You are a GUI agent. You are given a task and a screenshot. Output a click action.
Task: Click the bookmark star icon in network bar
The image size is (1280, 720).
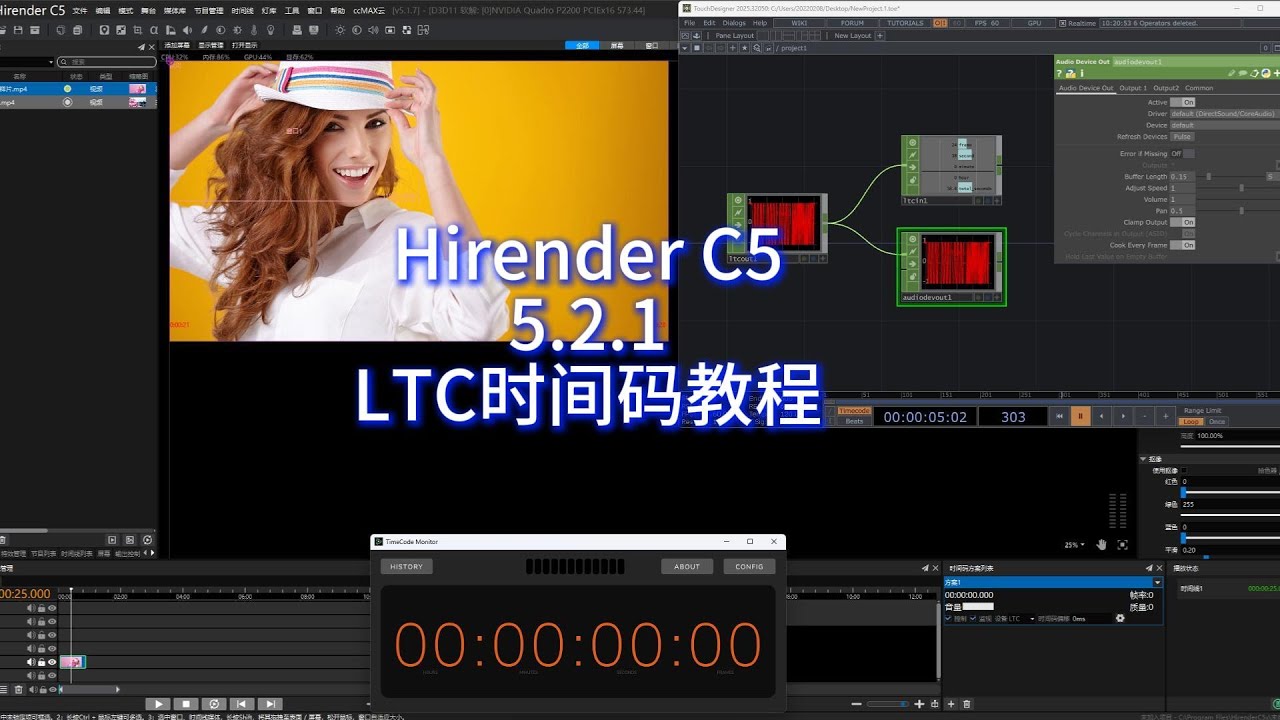click(745, 48)
